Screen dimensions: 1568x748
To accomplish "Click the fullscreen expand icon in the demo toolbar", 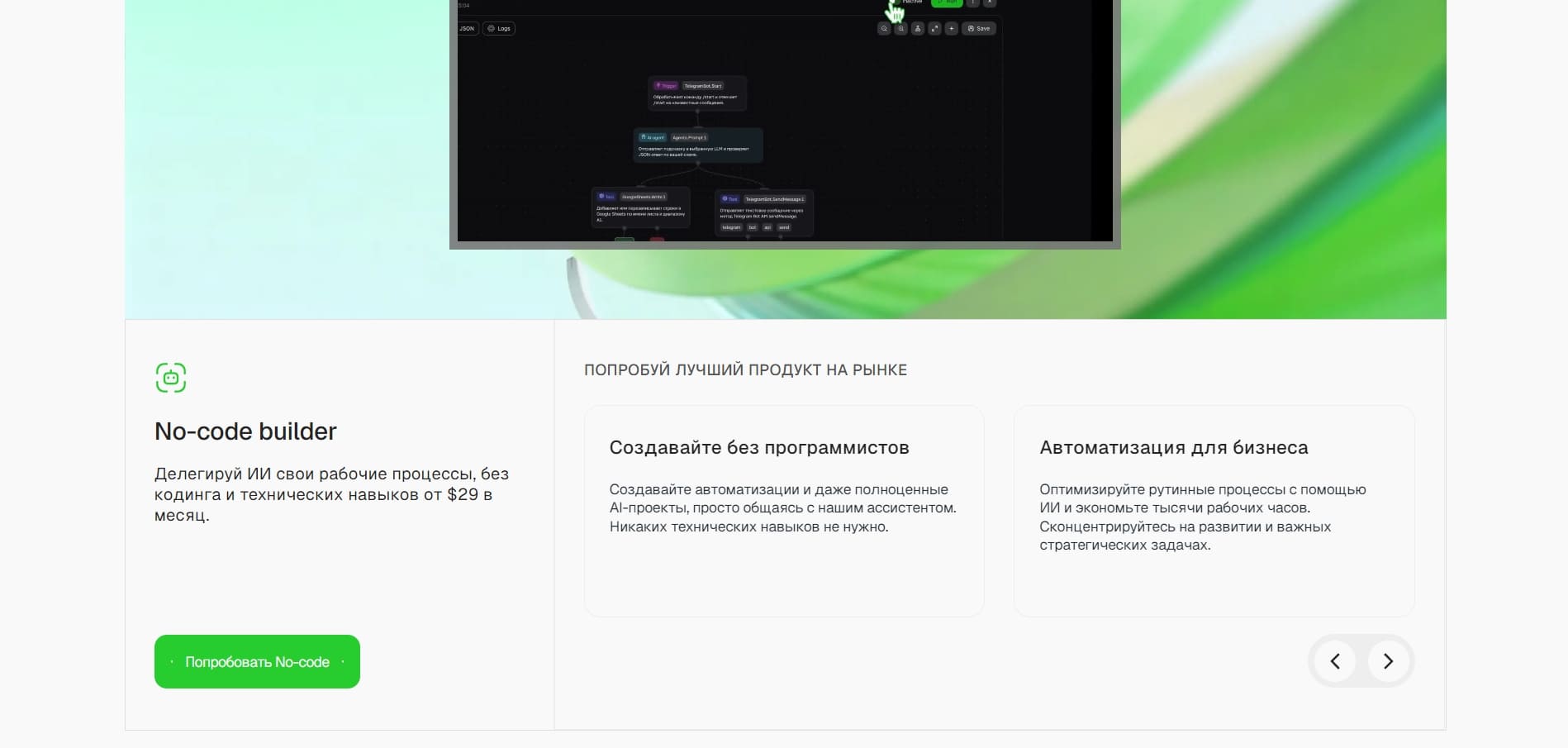I will coord(934,28).
